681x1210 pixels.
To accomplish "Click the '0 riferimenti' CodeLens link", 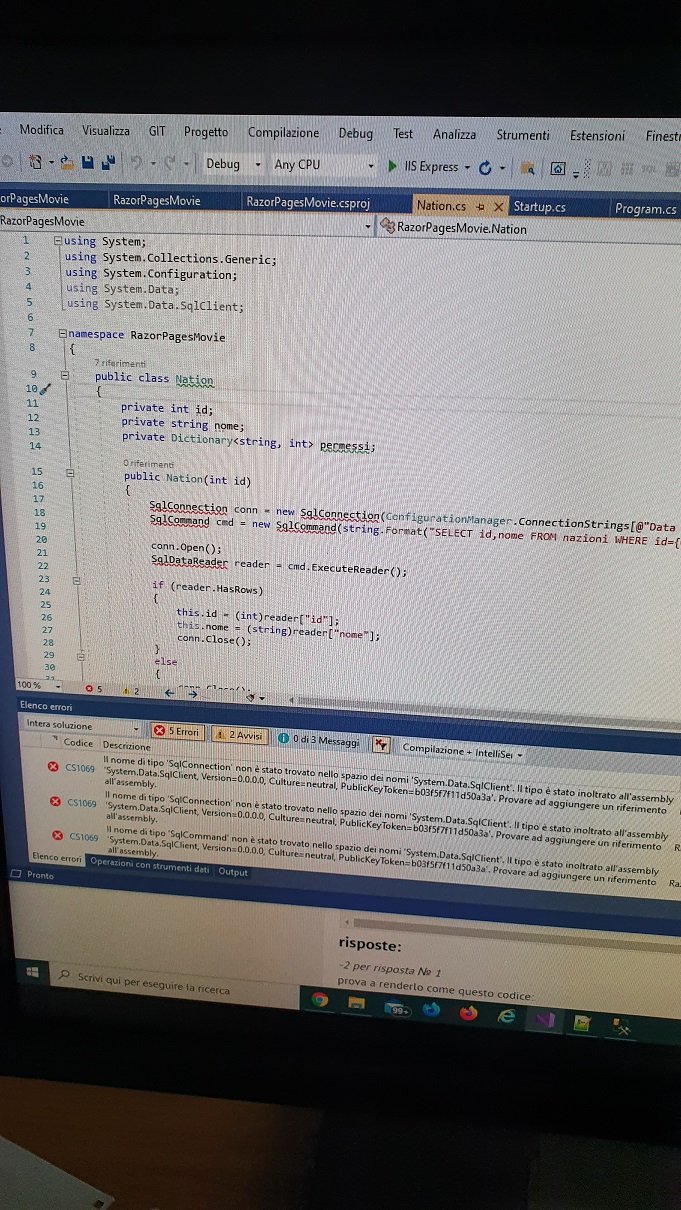I will [149, 464].
